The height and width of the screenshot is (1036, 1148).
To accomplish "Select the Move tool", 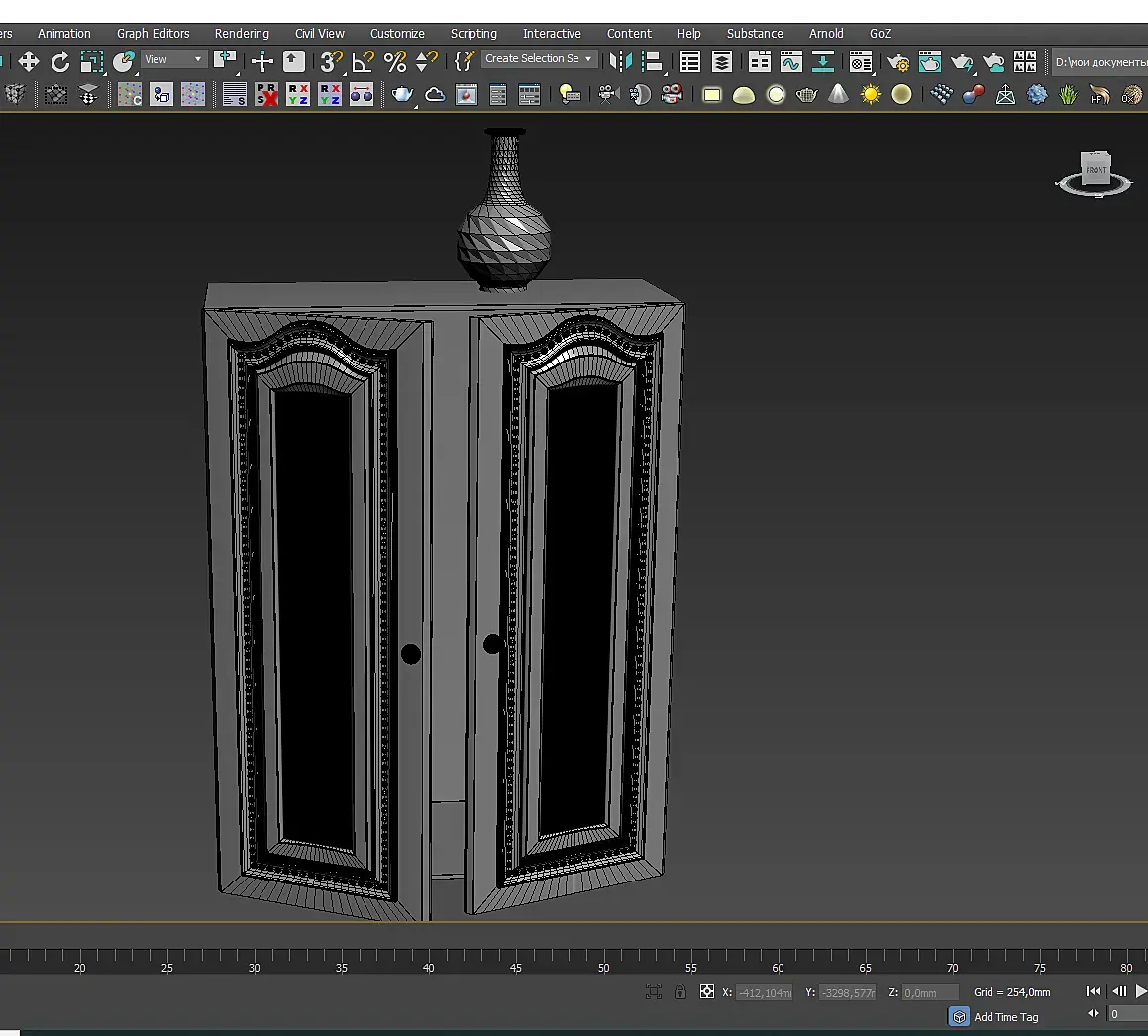I will click(x=29, y=62).
